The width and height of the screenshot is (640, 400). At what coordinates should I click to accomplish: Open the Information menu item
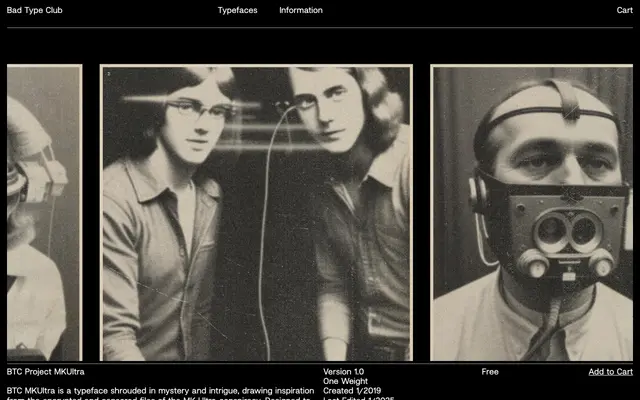[301, 10]
